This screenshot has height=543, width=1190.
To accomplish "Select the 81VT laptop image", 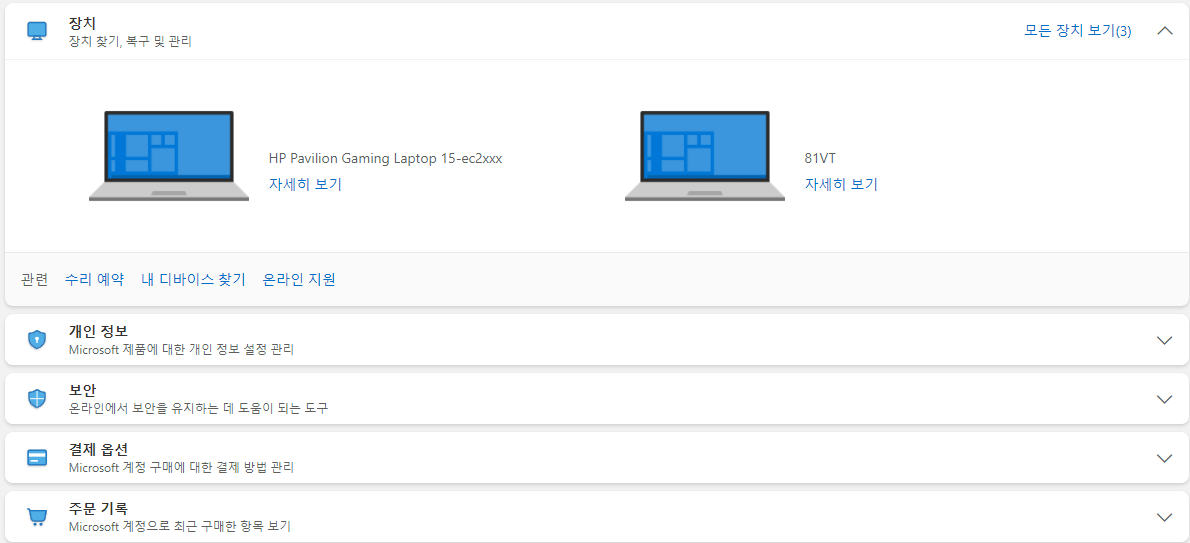I will (x=705, y=156).
